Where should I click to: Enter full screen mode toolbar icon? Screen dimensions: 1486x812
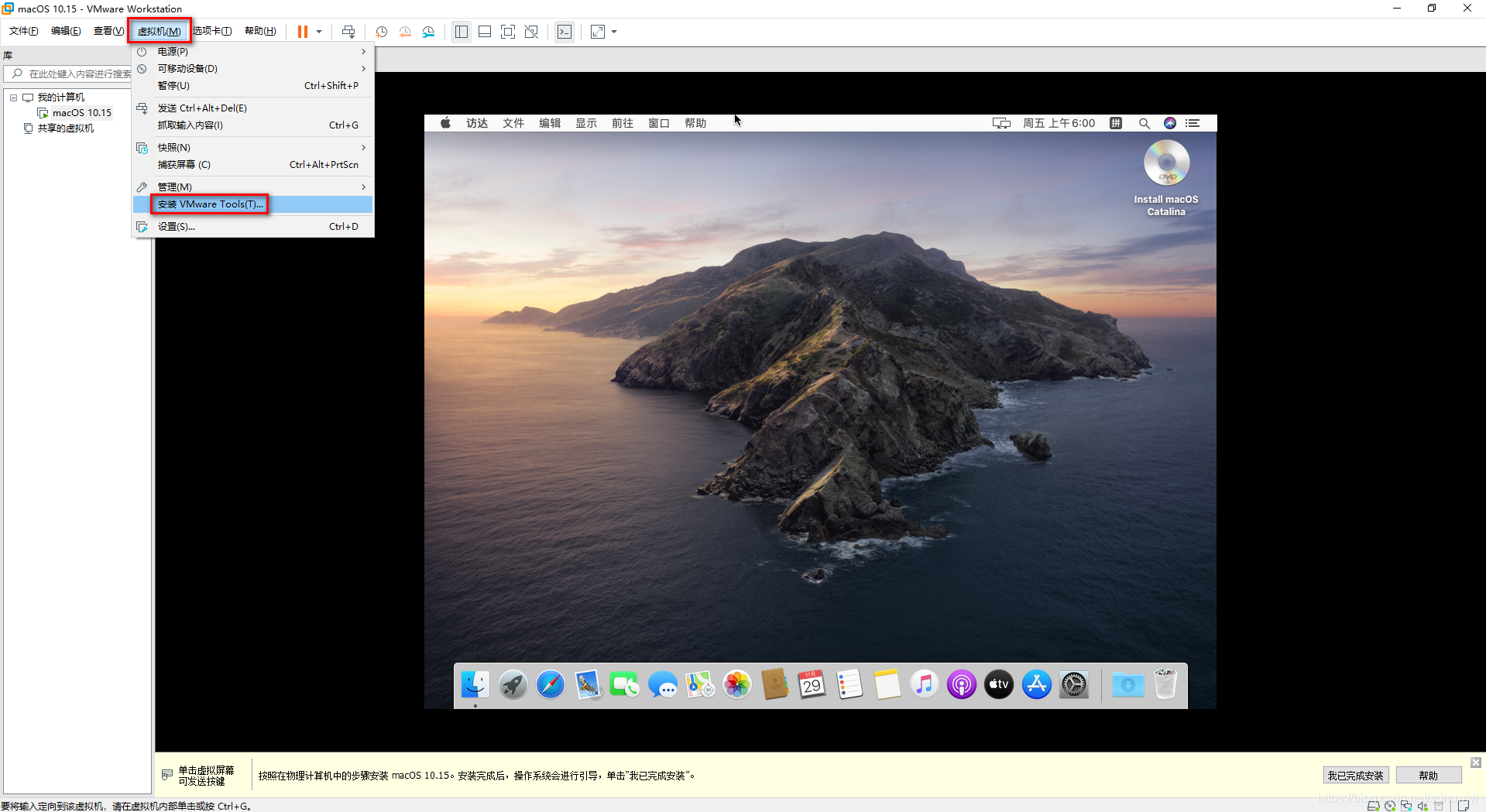(x=508, y=32)
